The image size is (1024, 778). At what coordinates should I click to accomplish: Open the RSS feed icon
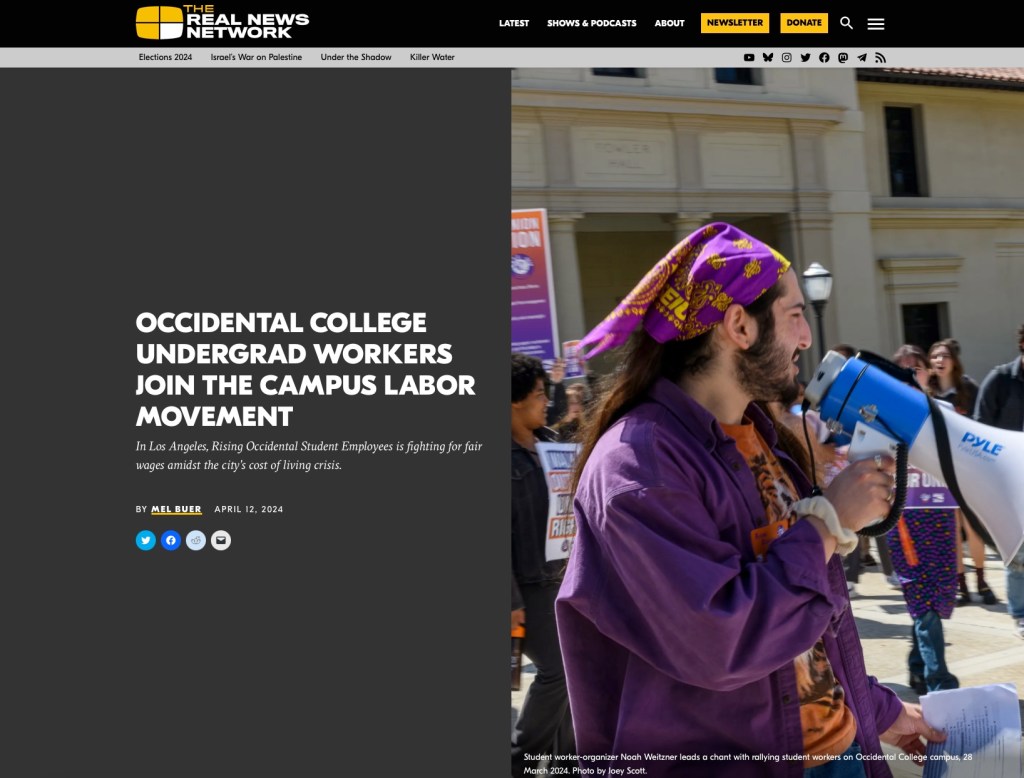pyautogui.click(x=880, y=57)
